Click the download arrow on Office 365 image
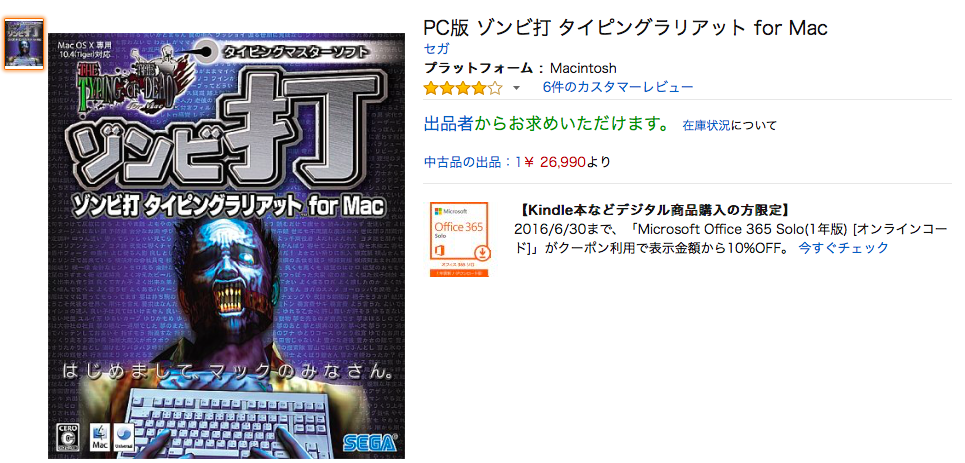This screenshot has height=463, width=965. point(480,252)
